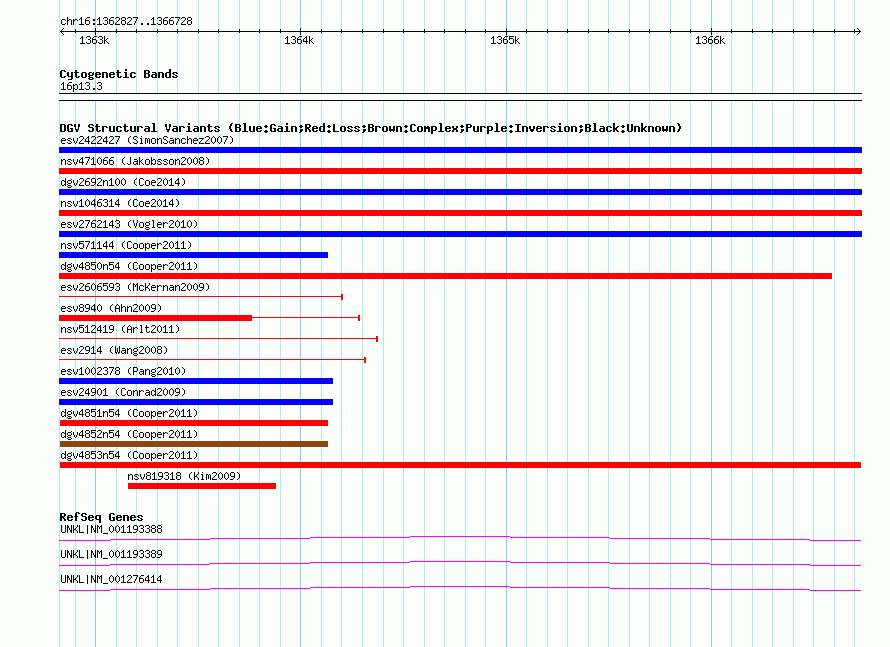Image resolution: width=890 pixels, height=647 pixels.
Task: Select the nsv471066 (Jakobsson2008) loss bar
Action: tap(460, 171)
